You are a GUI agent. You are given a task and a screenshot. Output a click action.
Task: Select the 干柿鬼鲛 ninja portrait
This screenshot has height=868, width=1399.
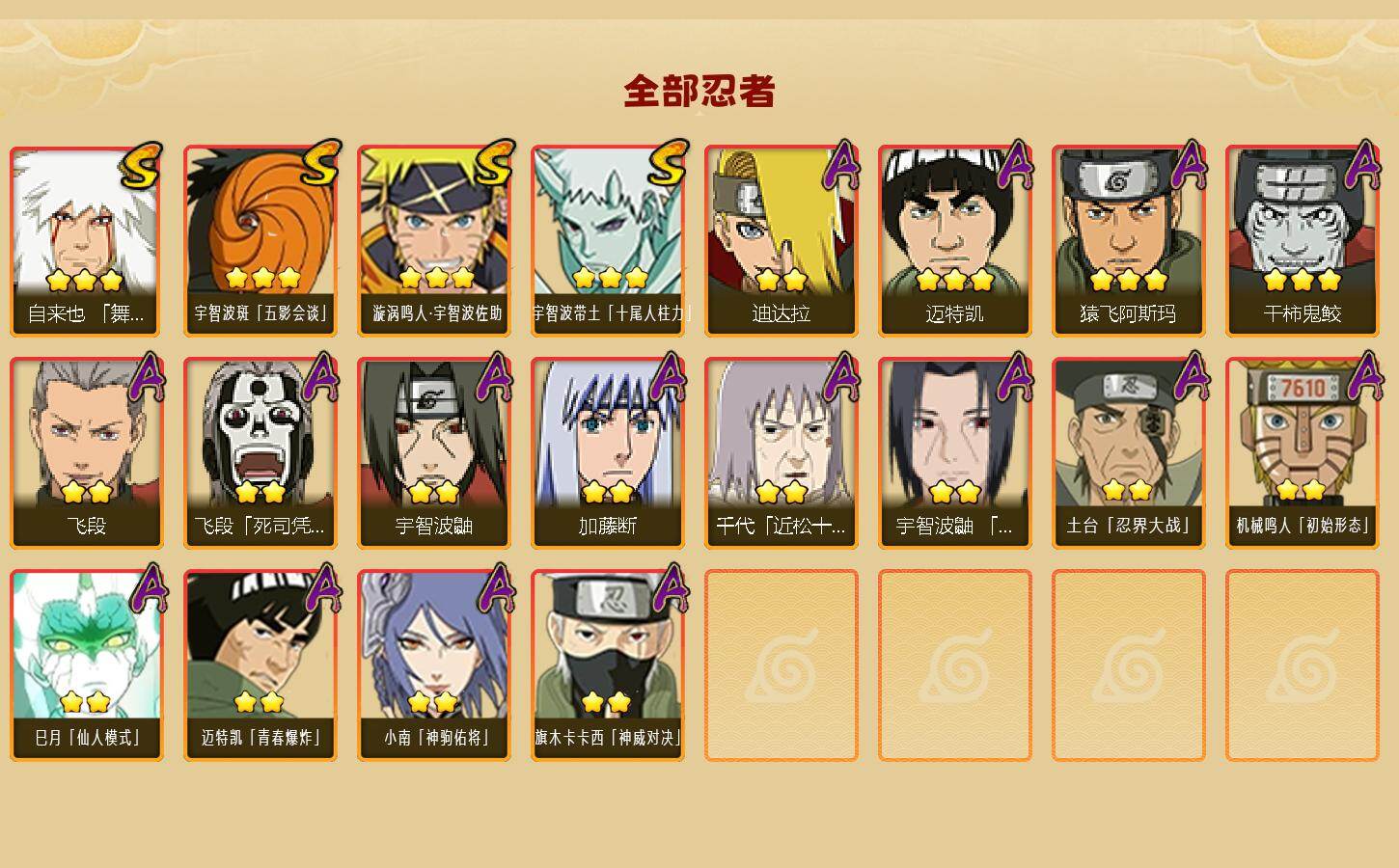click(x=1302, y=241)
